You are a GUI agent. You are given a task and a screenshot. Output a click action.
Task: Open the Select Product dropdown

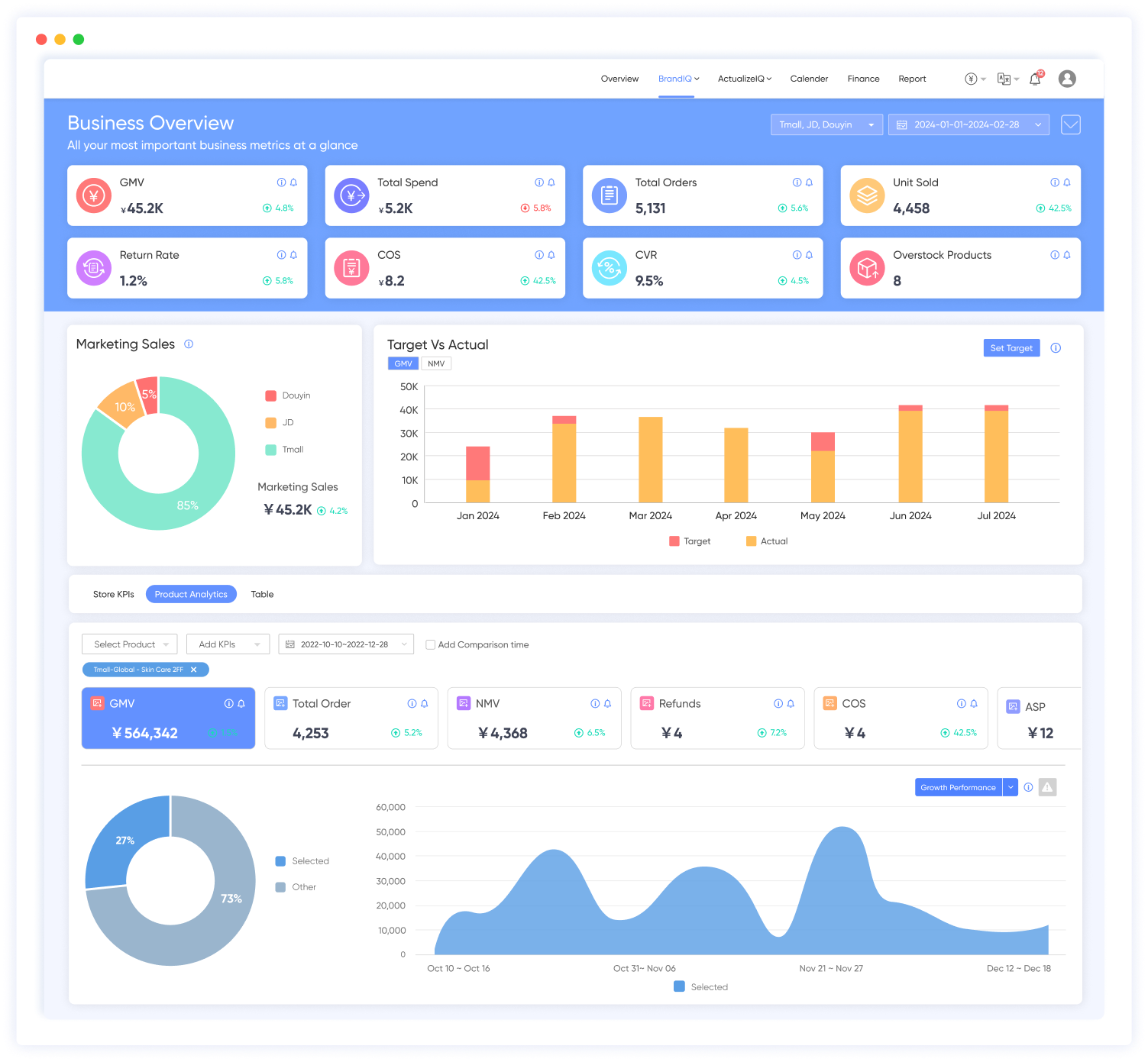click(129, 644)
